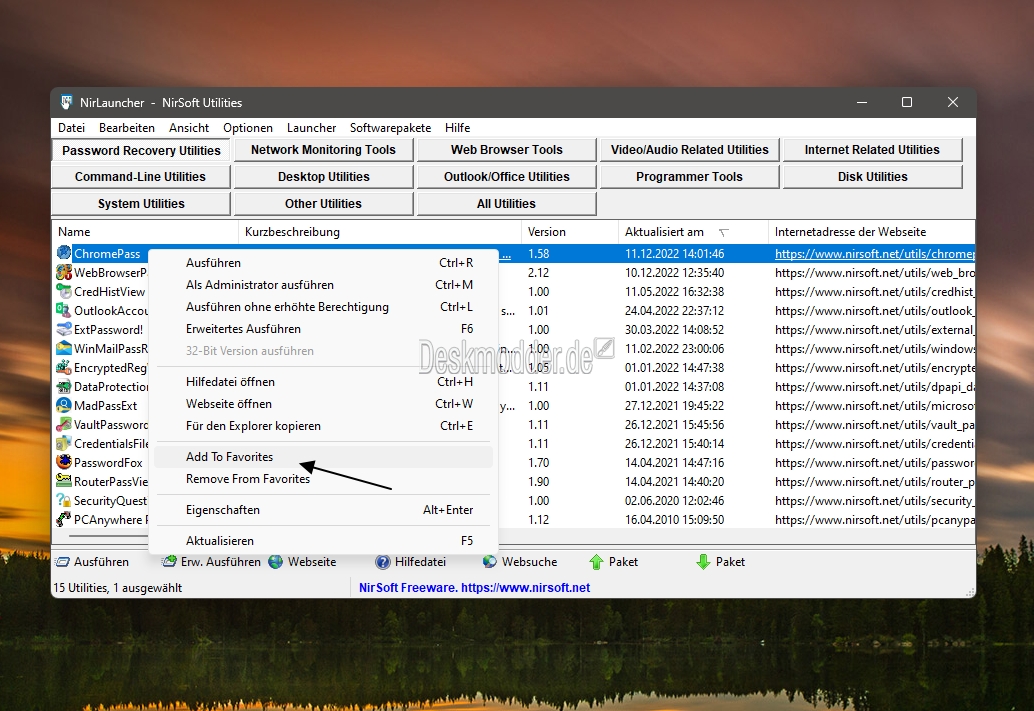Viewport: 1034px width, 711px height.
Task: Open the Datei menu
Action: [71, 128]
